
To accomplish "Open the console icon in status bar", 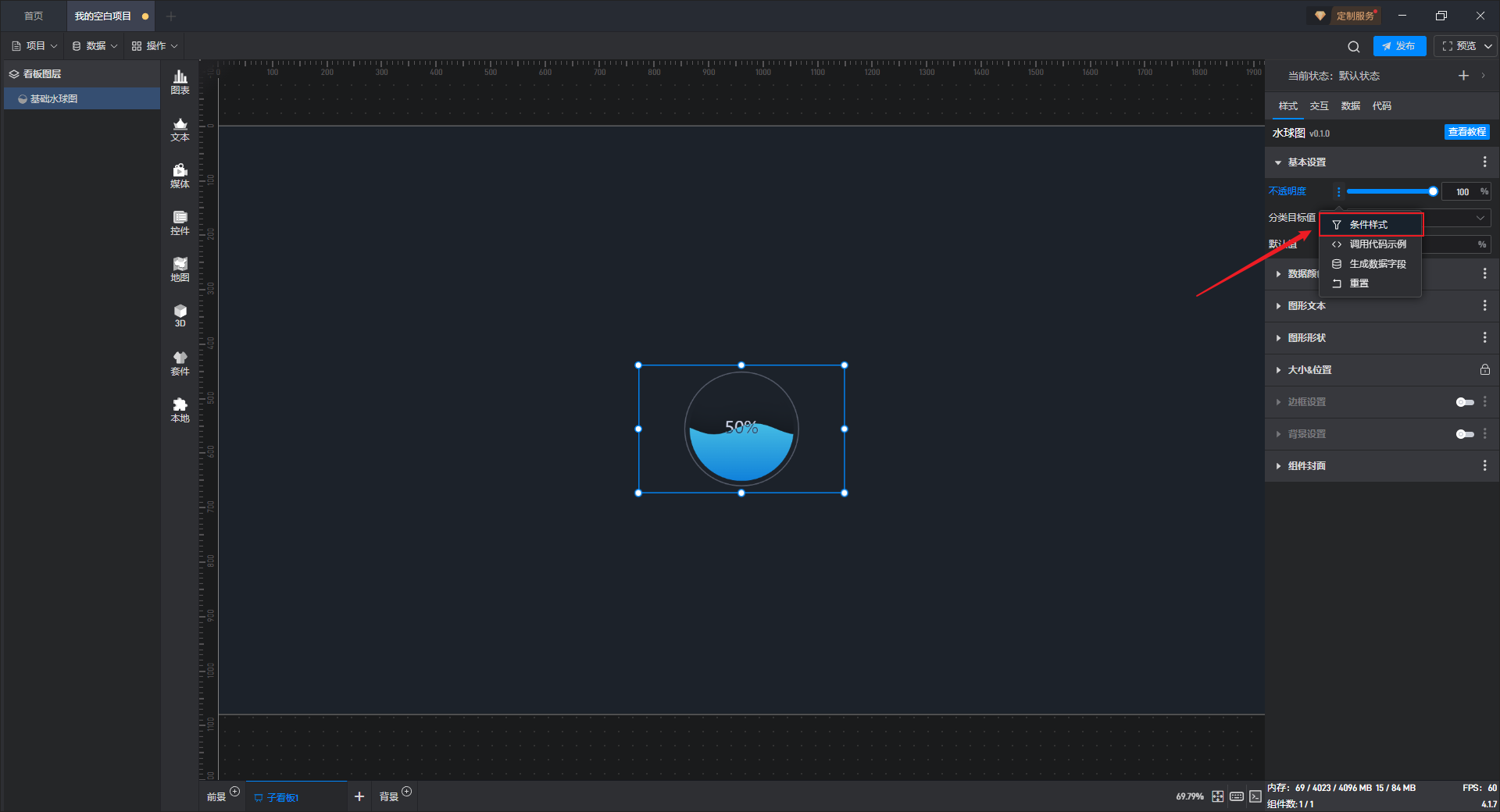I will coord(1255,796).
